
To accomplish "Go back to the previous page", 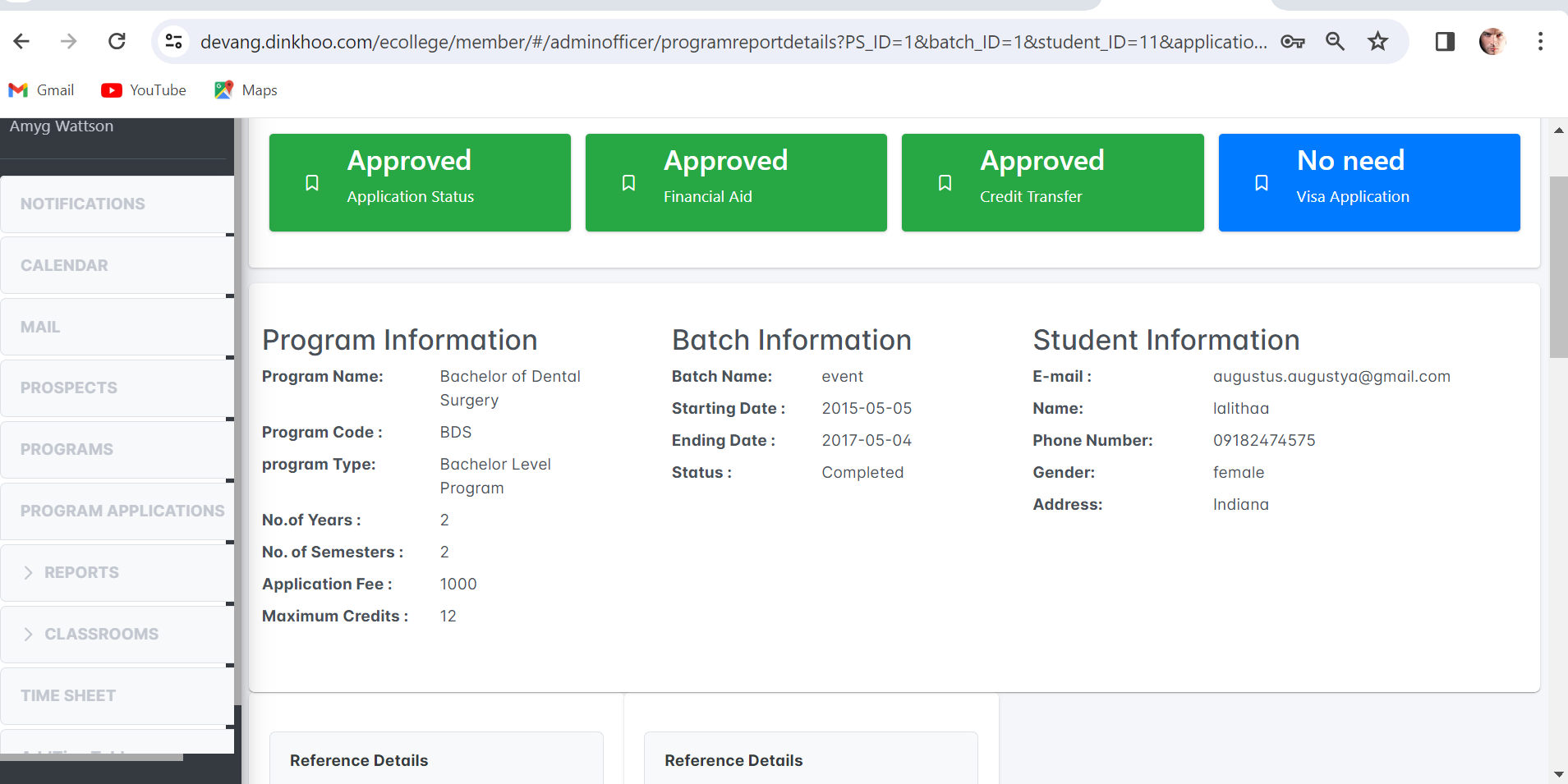I will click(22, 41).
